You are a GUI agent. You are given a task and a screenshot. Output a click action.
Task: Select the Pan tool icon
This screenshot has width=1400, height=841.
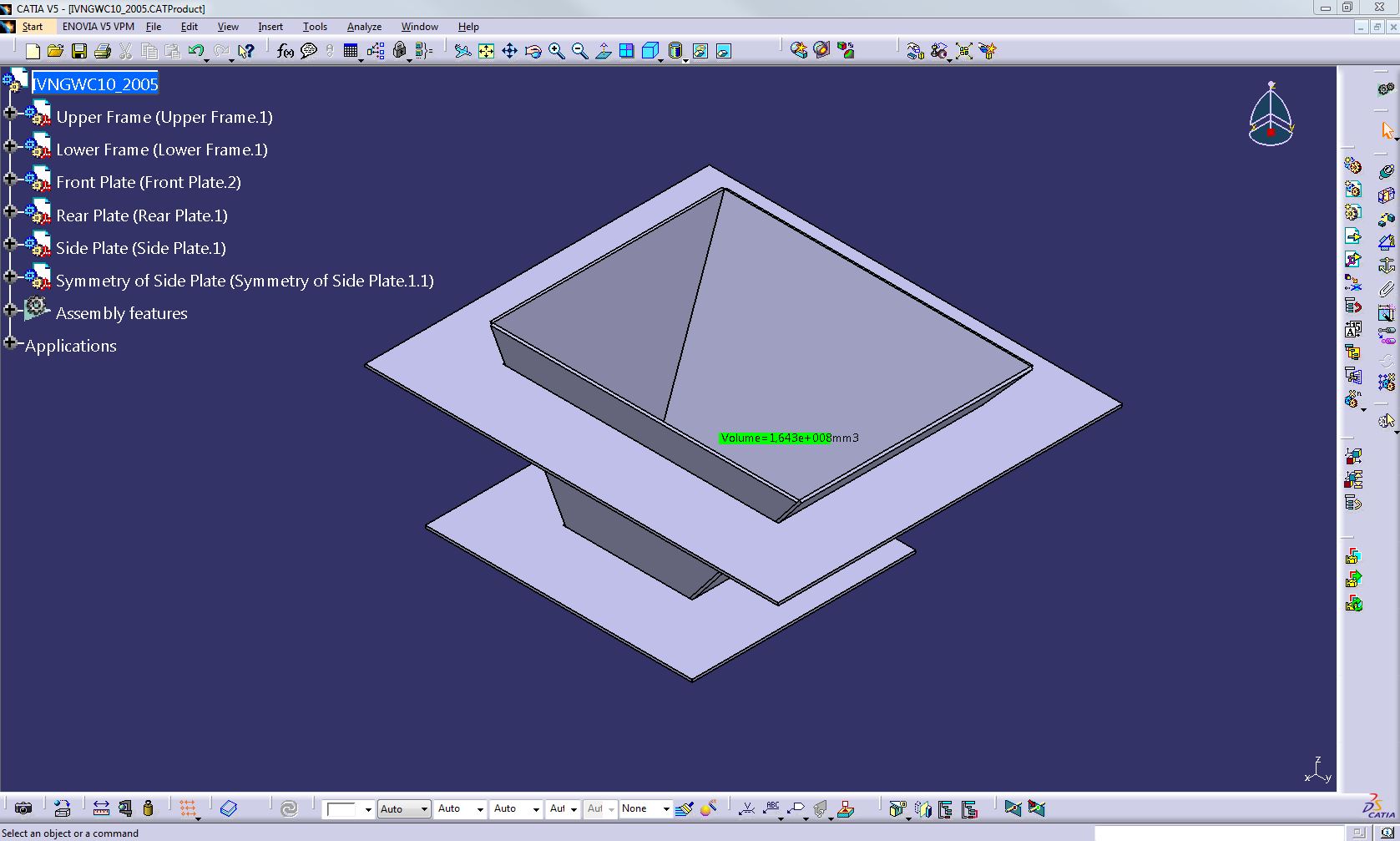[509, 52]
